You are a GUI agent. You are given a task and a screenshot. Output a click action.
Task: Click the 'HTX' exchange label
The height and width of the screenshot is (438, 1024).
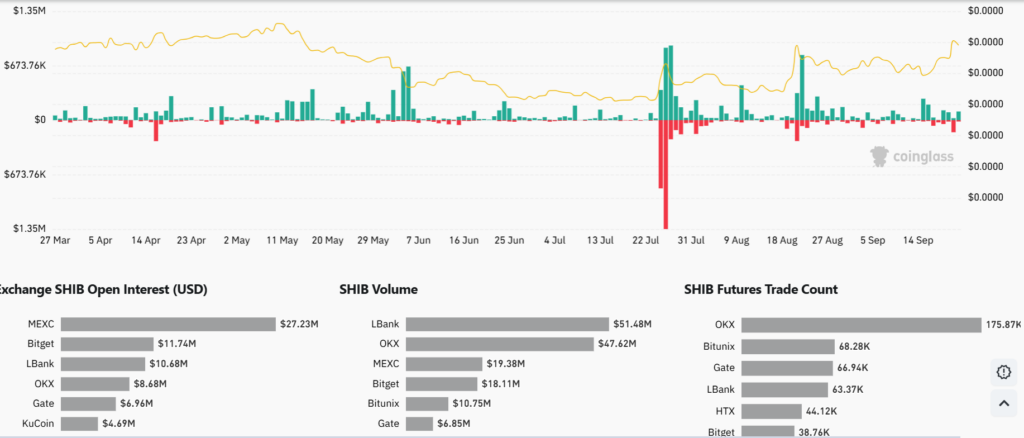pyautogui.click(x=726, y=411)
